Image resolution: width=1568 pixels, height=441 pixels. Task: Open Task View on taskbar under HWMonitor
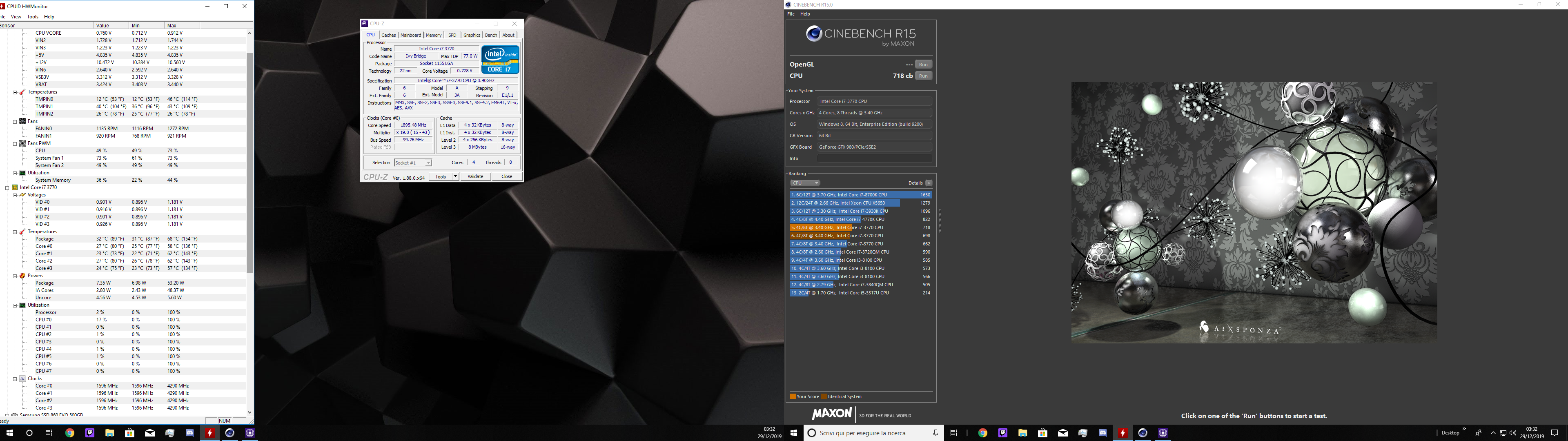(x=49, y=433)
